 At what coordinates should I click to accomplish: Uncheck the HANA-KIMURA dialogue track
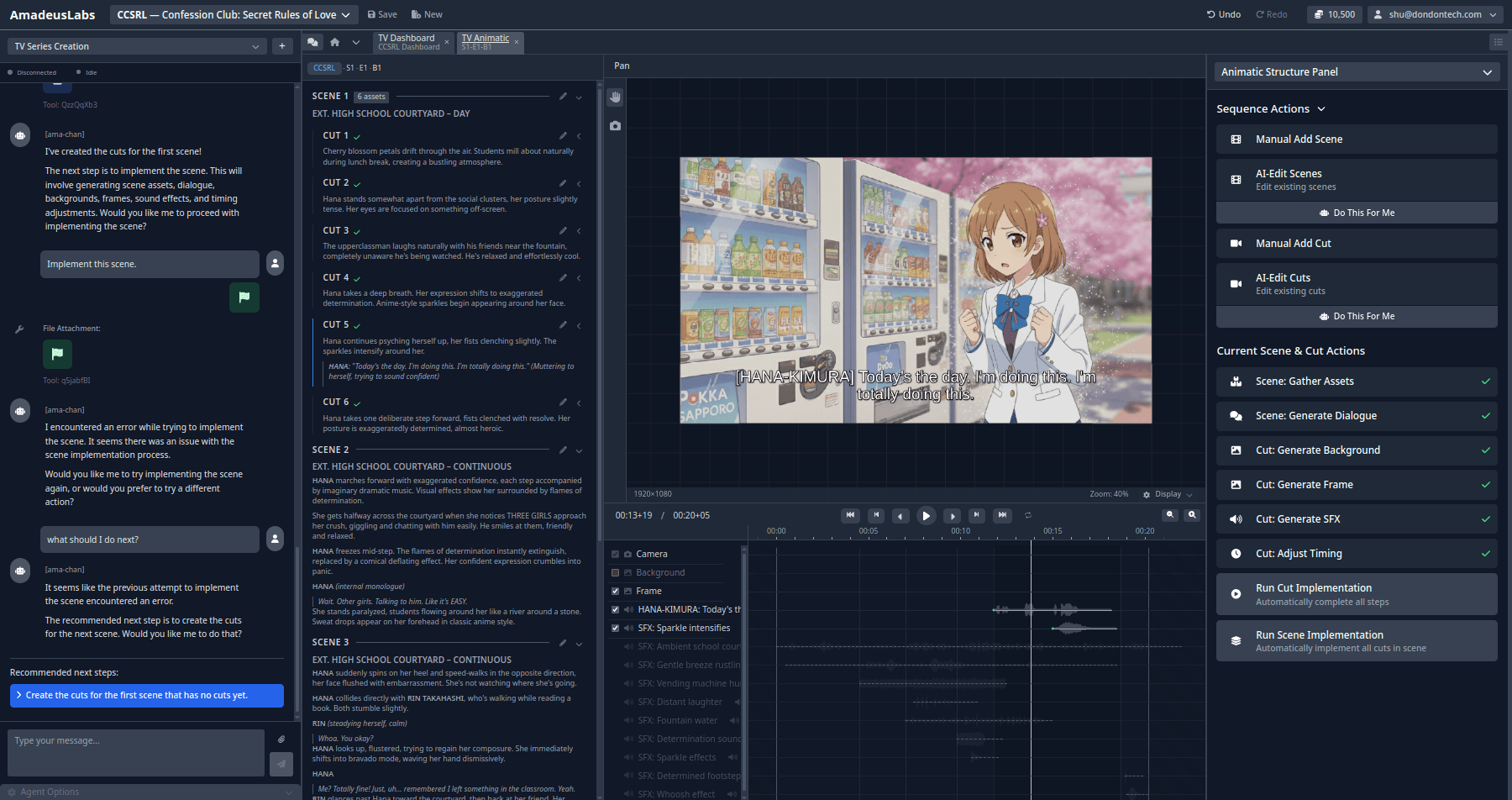tap(615, 609)
